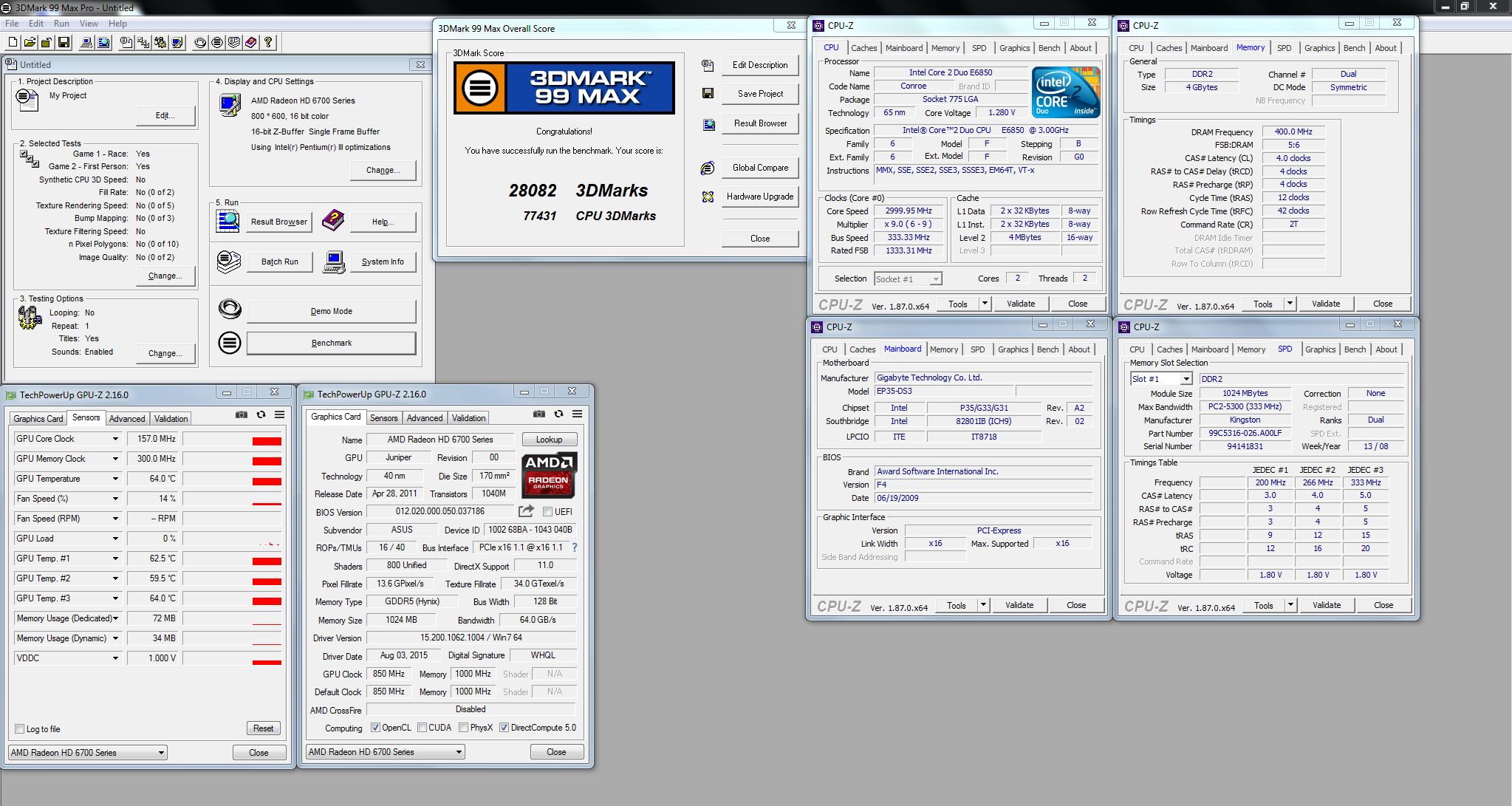Click the purple Help book toolbar icon
This screenshot has height=806, width=1512.
[251, 42]
